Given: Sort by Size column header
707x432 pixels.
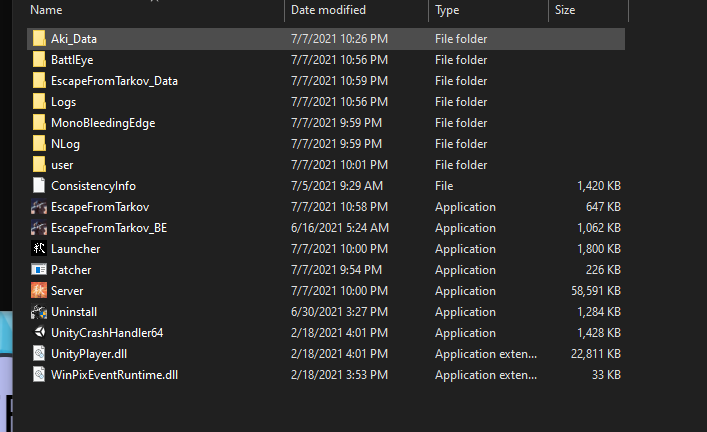Looking at the screenshot, I should click(565, 10).
